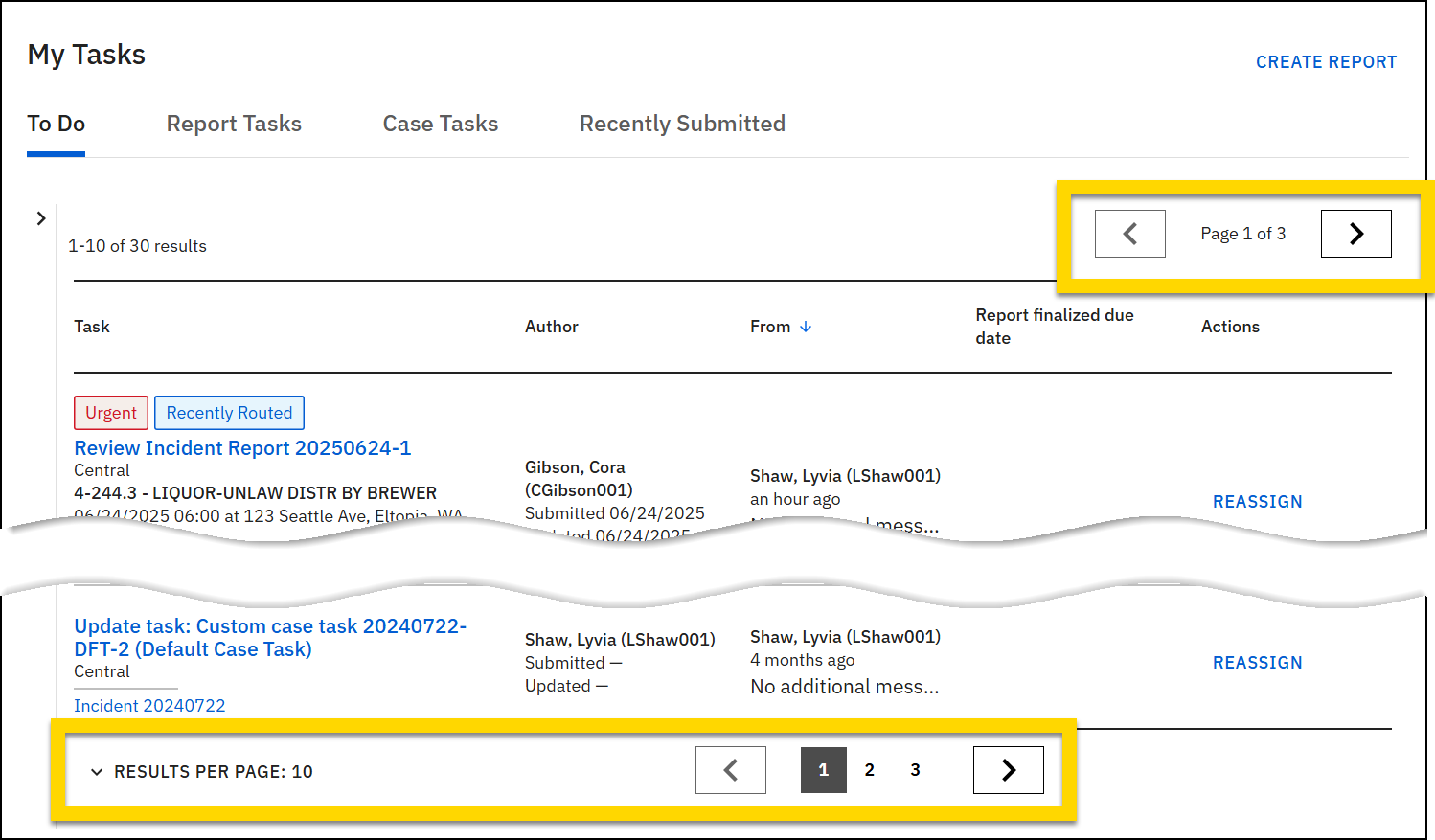Open the Case Tasks tab

pos(440,124)
